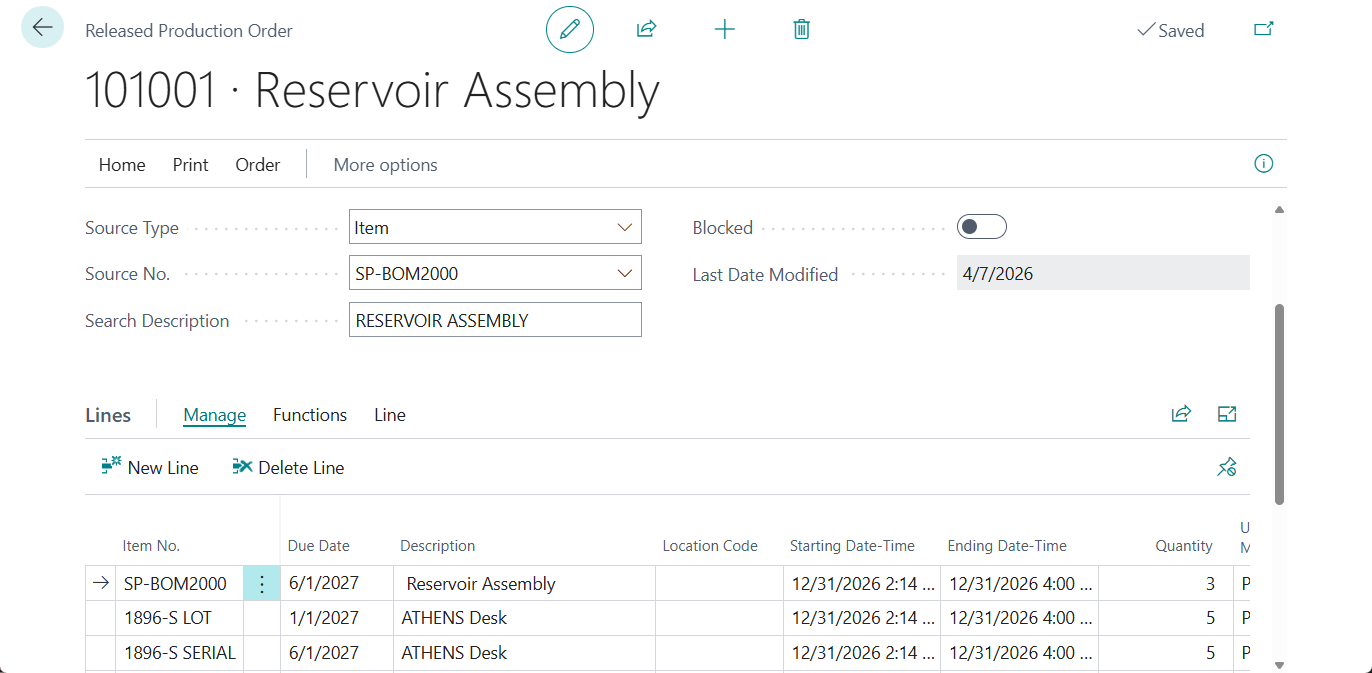1372x673 pixels.
Task: Unpin the Lines toolbar with the pin icon
Action: click(1227, 467)
